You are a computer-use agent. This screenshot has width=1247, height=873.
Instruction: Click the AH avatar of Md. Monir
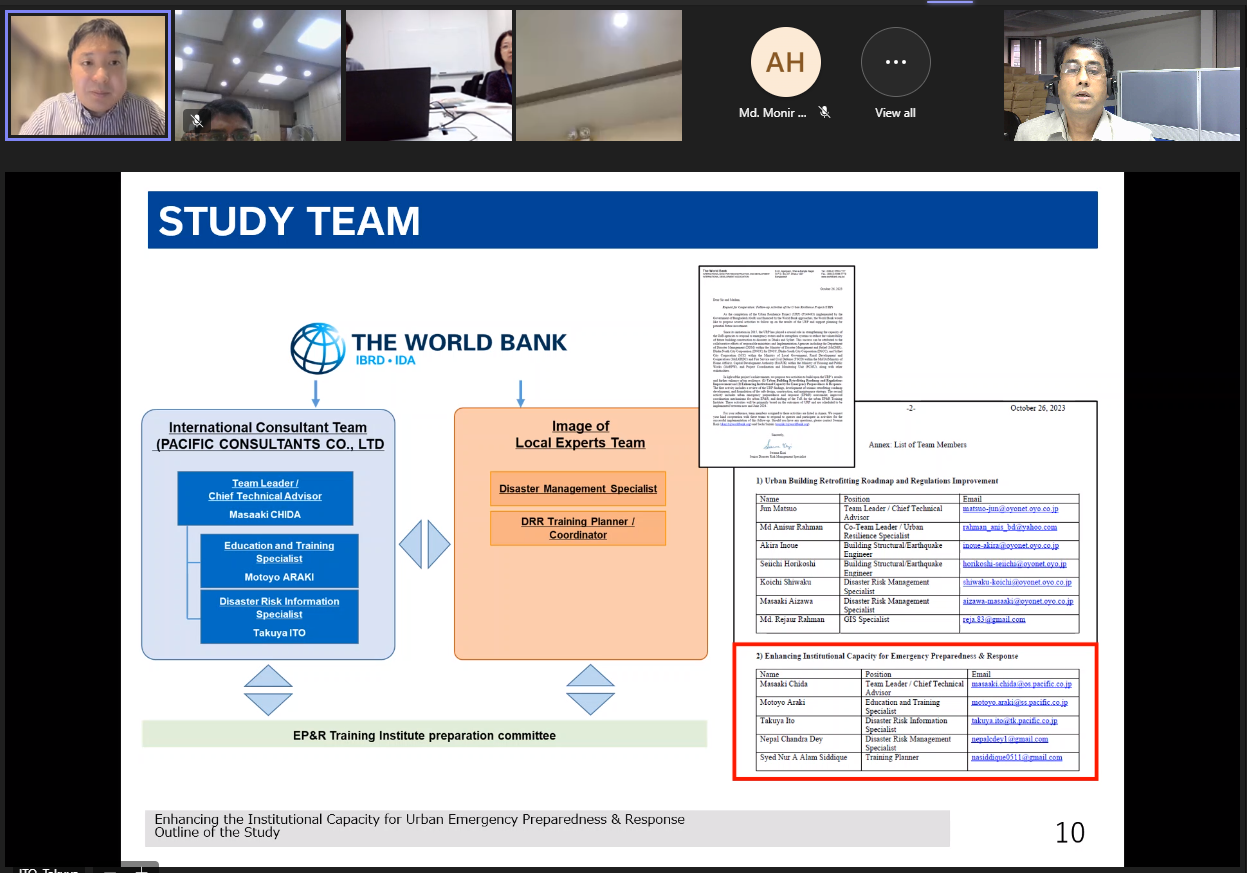click(785, 62)
